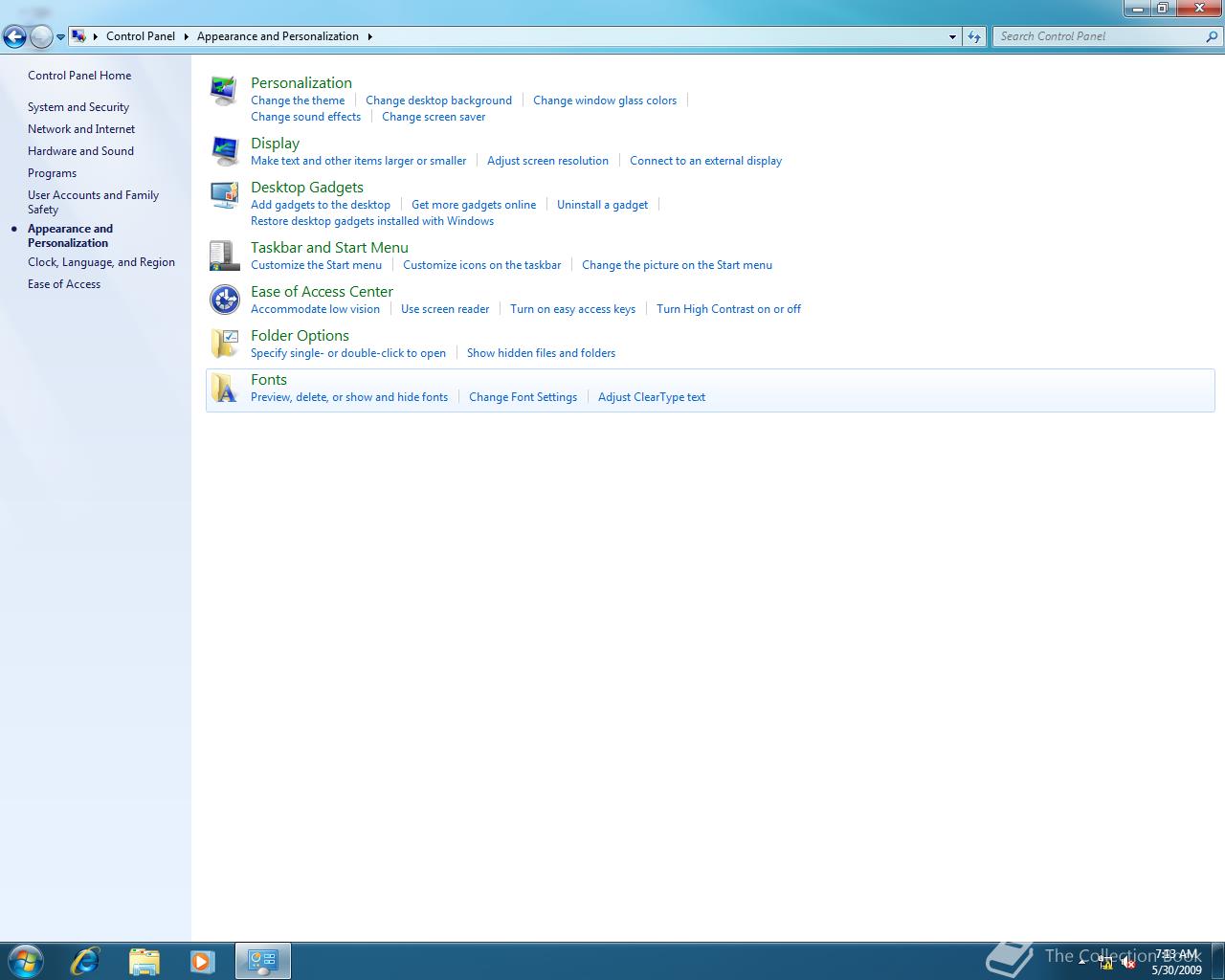Click Change desktop background
1225x980 pixels.
point(438,100)
